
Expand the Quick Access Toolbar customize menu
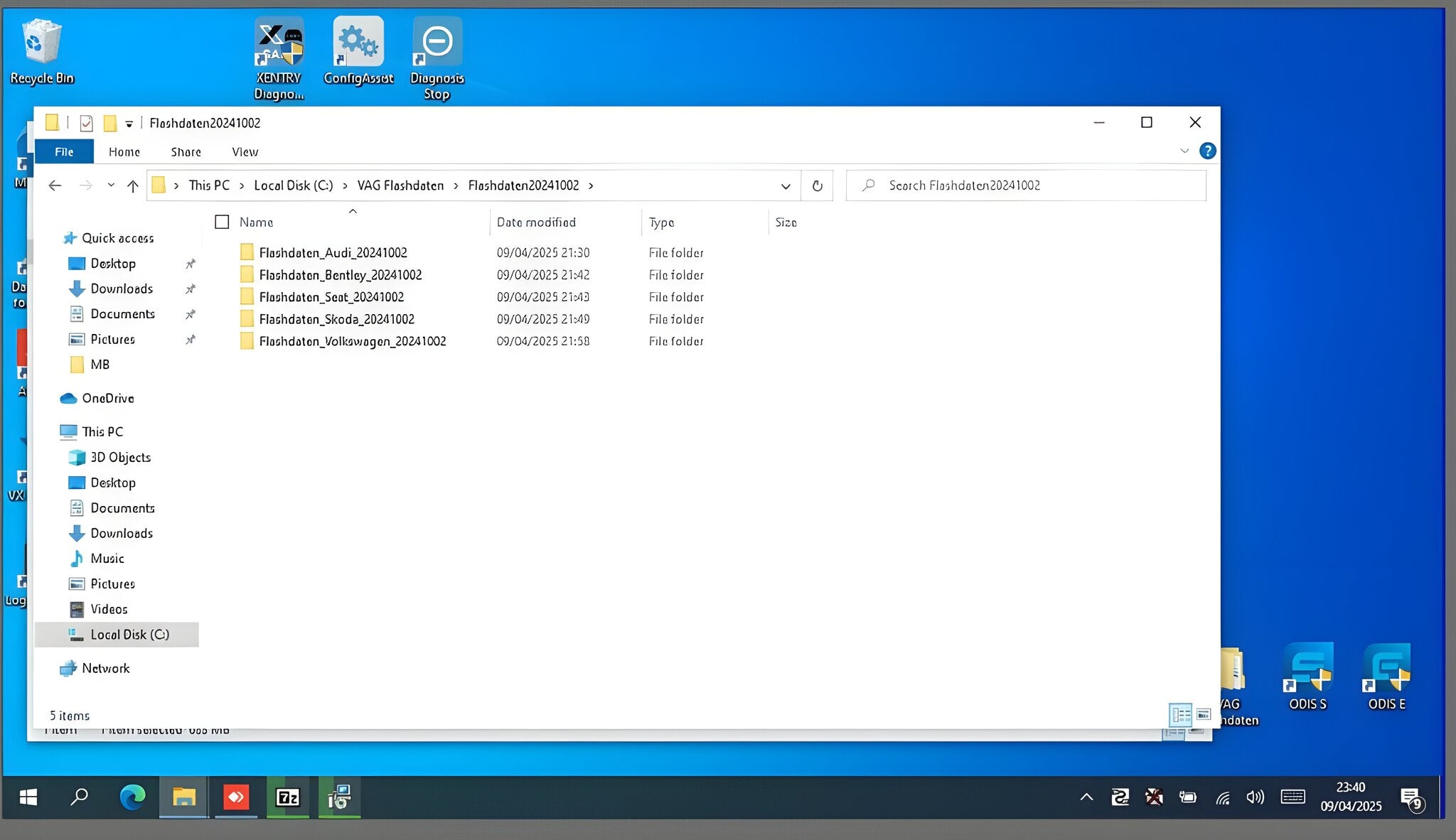pyautogui.click(x=129, y=123)
